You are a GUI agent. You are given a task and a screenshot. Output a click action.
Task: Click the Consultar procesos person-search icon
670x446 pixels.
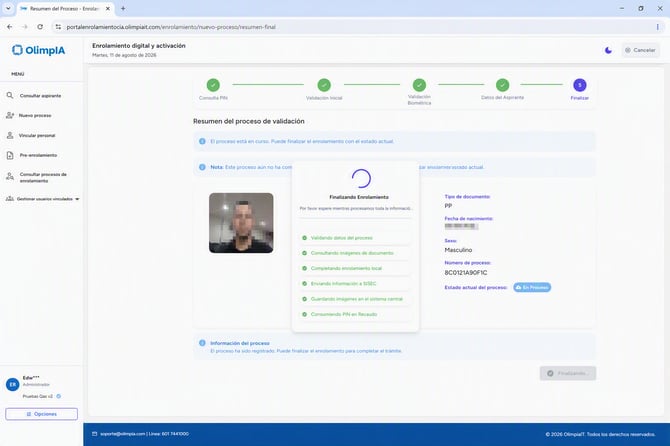[10, 176]
